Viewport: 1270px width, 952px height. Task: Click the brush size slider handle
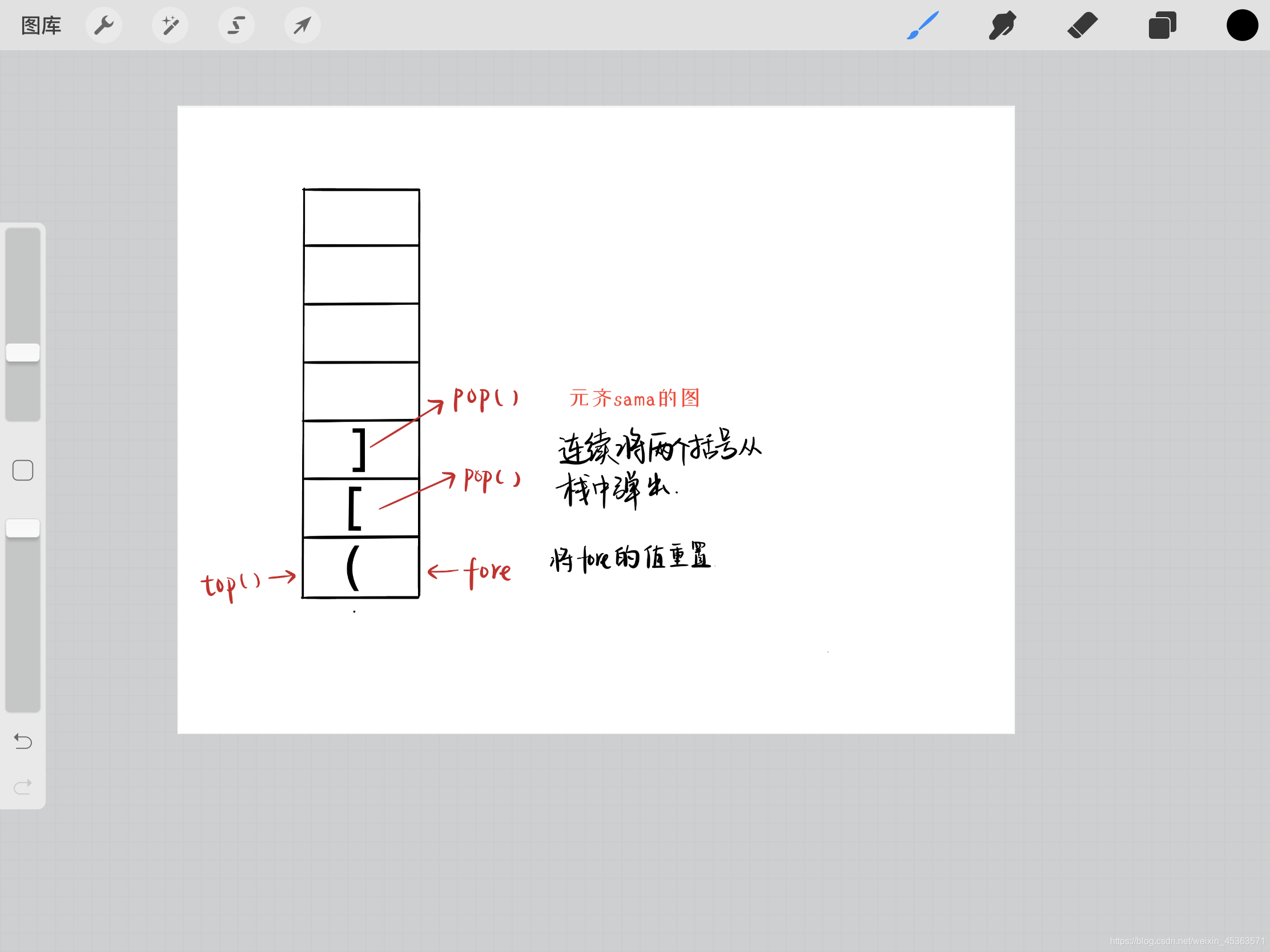[23, 352]
